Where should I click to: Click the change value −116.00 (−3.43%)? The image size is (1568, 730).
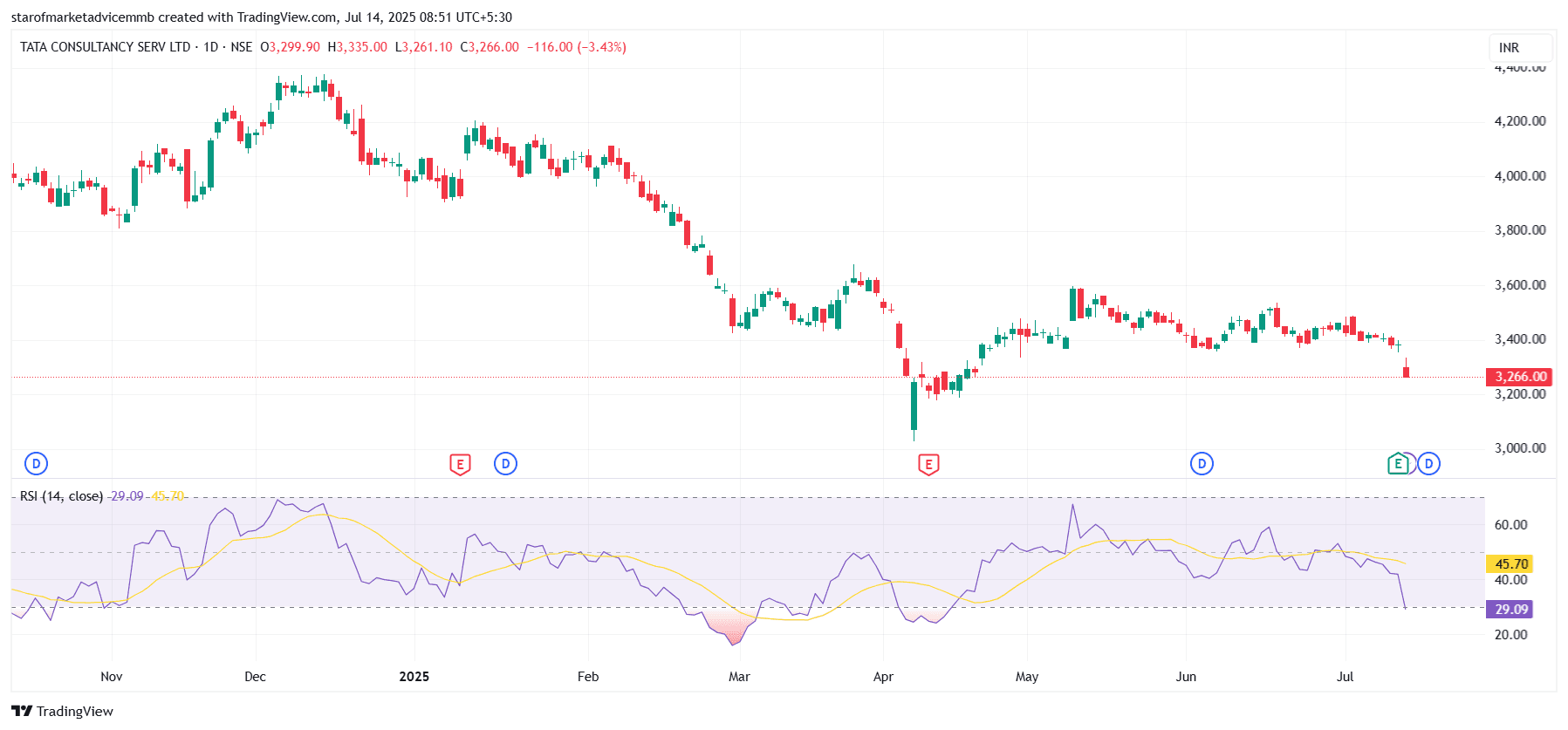[x=577, y=47]
